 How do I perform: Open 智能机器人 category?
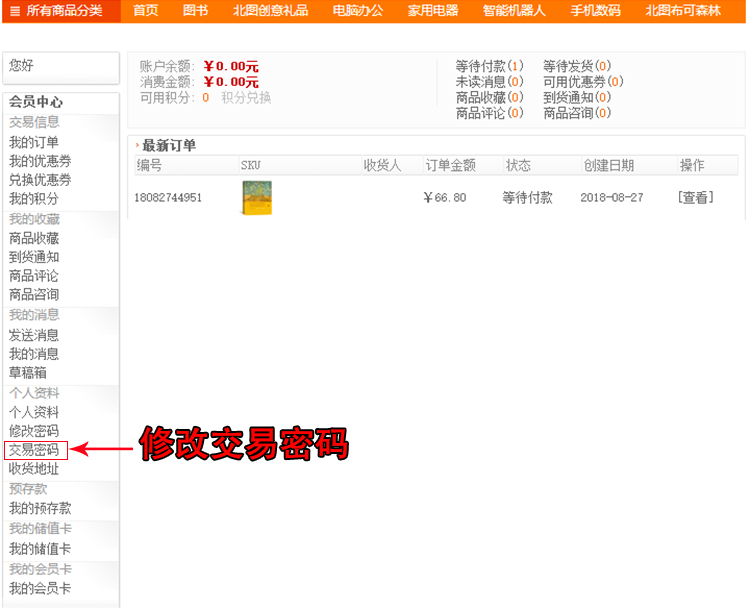(x=514, y=11)
